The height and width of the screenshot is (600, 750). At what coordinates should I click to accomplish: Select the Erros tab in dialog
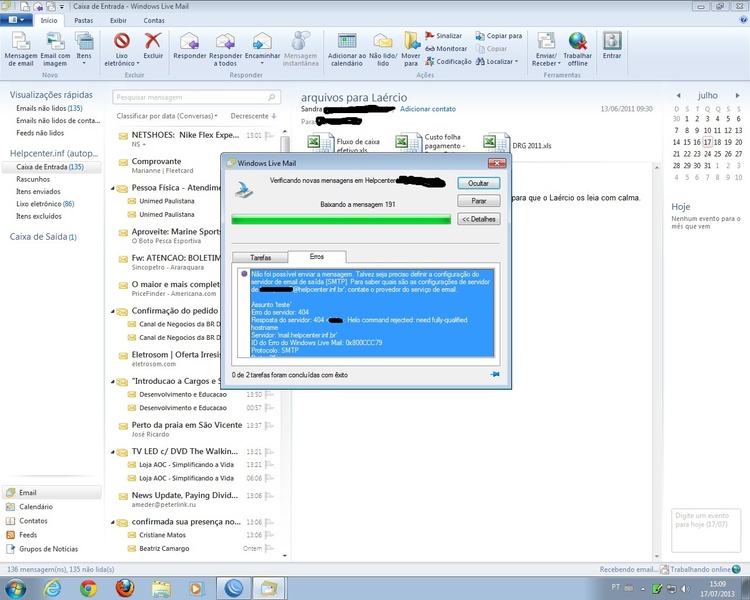tap(317, 256)
